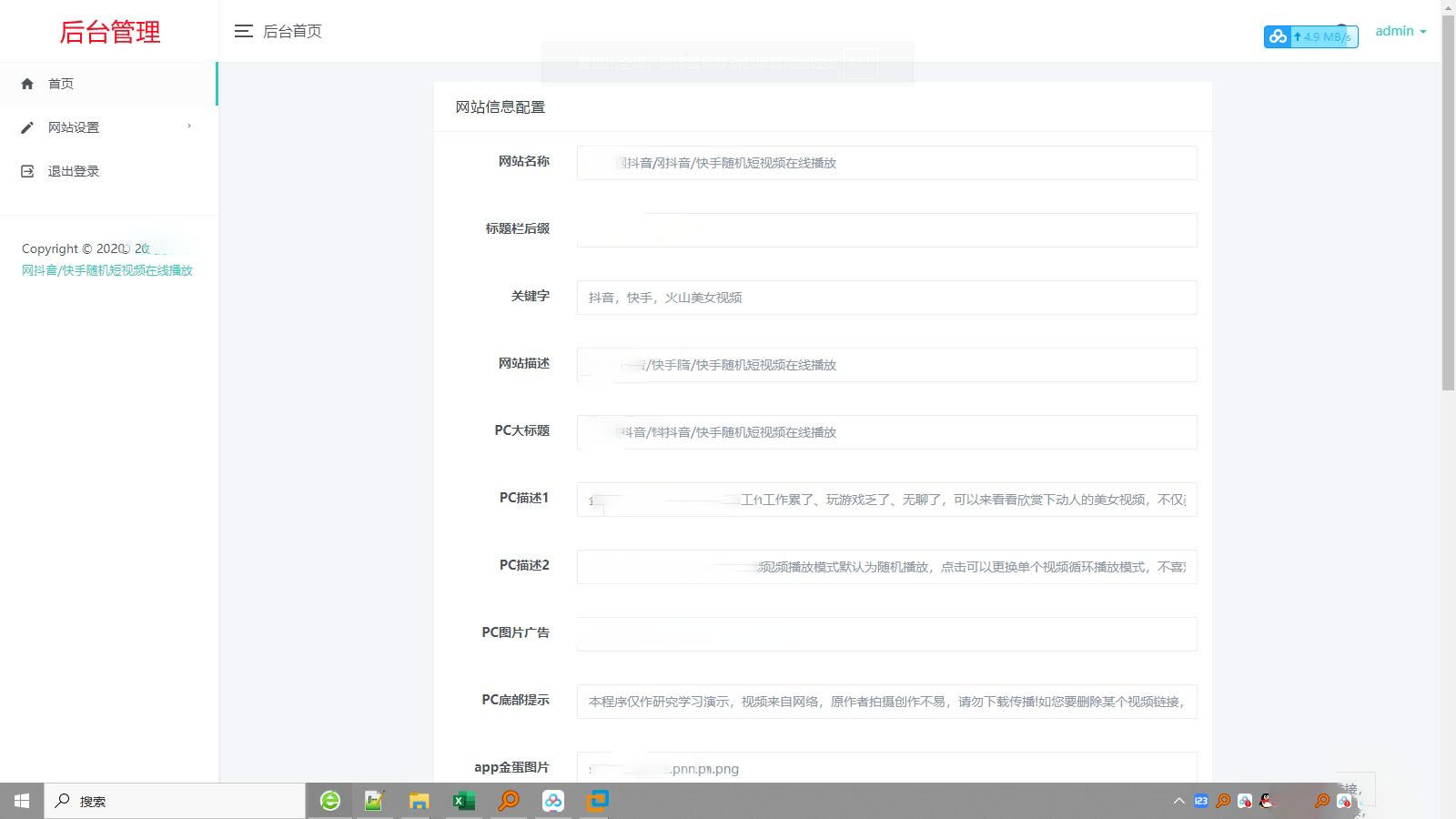Open the 首页 home sidebar item
This screenshot has height=819, width=1456.
pos(108,84)
